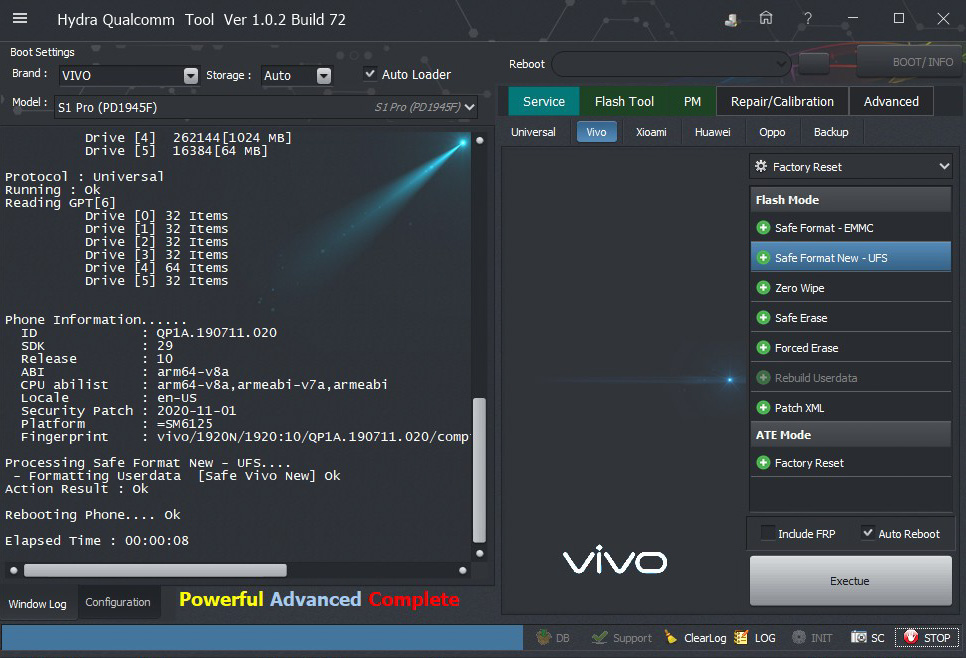Expand the Factory Reset dropdown

pyautogui.click(x=943, y=166)
